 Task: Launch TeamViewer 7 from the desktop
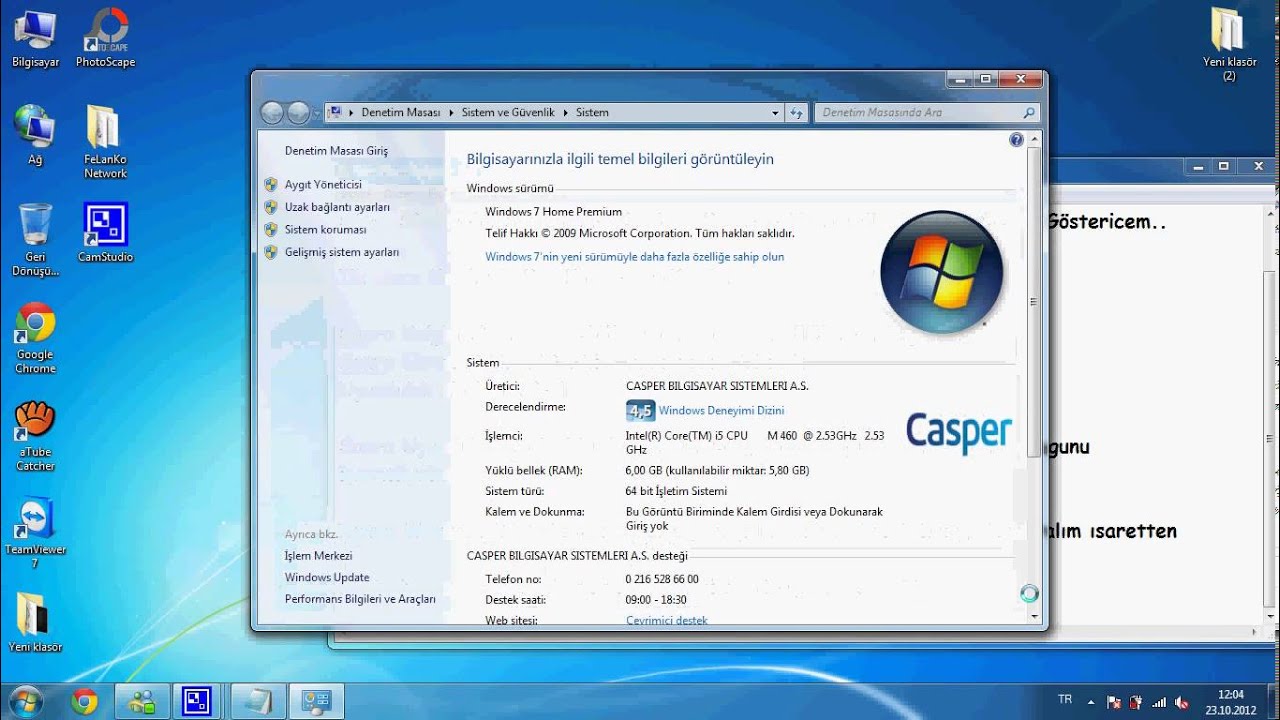pyautogui.click(x=35, y=533)
